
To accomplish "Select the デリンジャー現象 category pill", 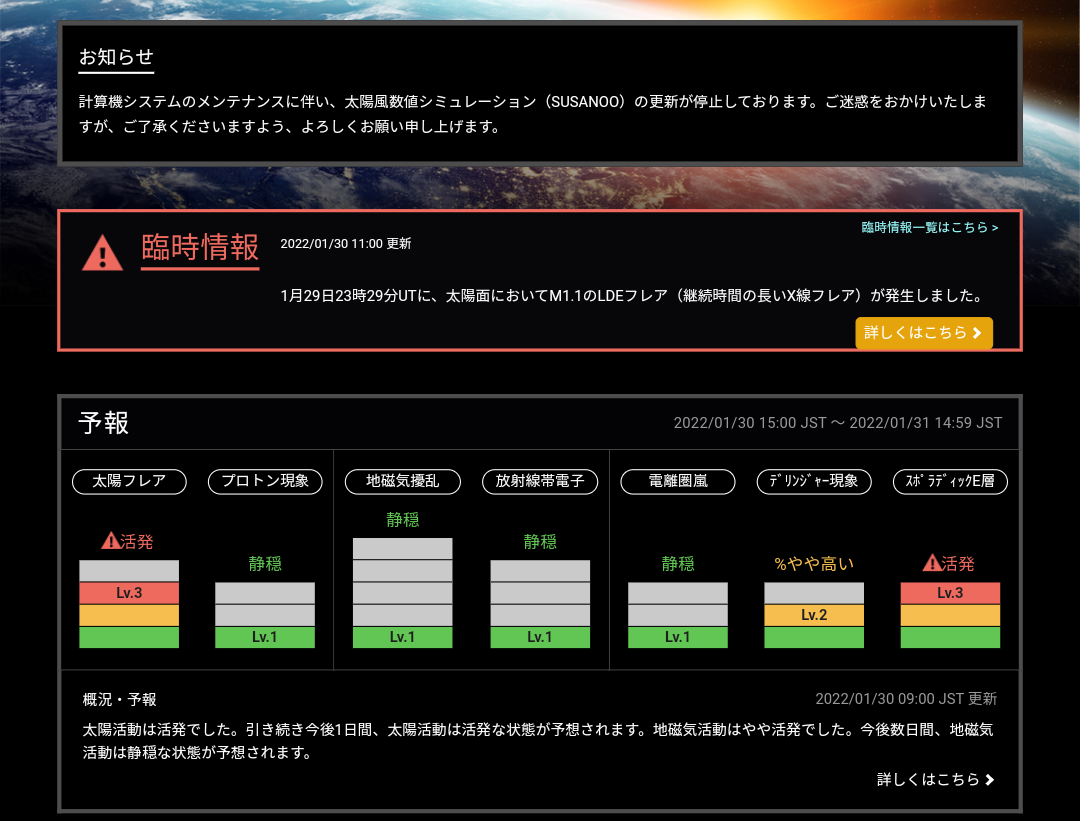I will pos(814,481).
